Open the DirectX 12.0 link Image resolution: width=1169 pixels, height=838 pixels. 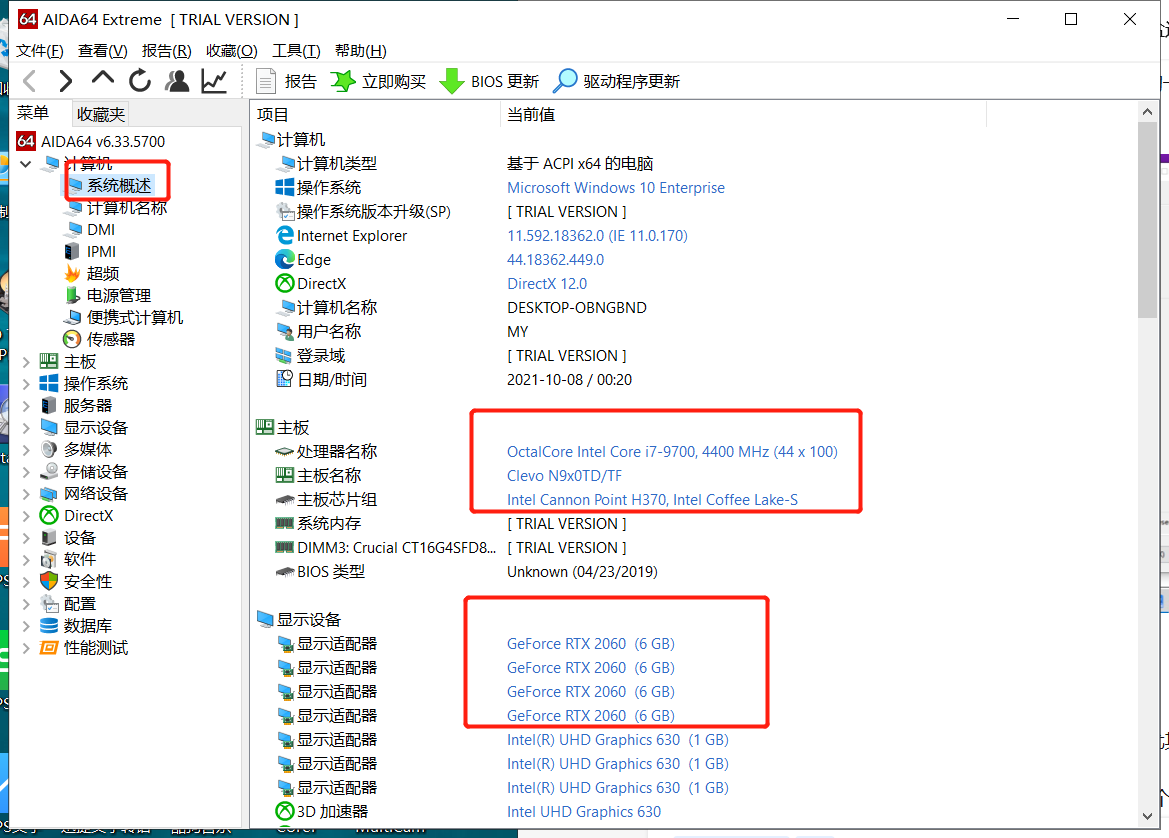(546, 284)
